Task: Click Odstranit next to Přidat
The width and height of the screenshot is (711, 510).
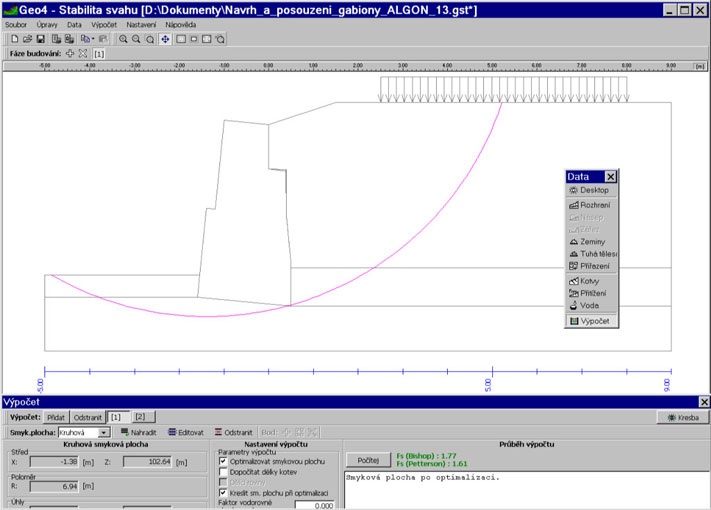Action: (x=88, y=418)
